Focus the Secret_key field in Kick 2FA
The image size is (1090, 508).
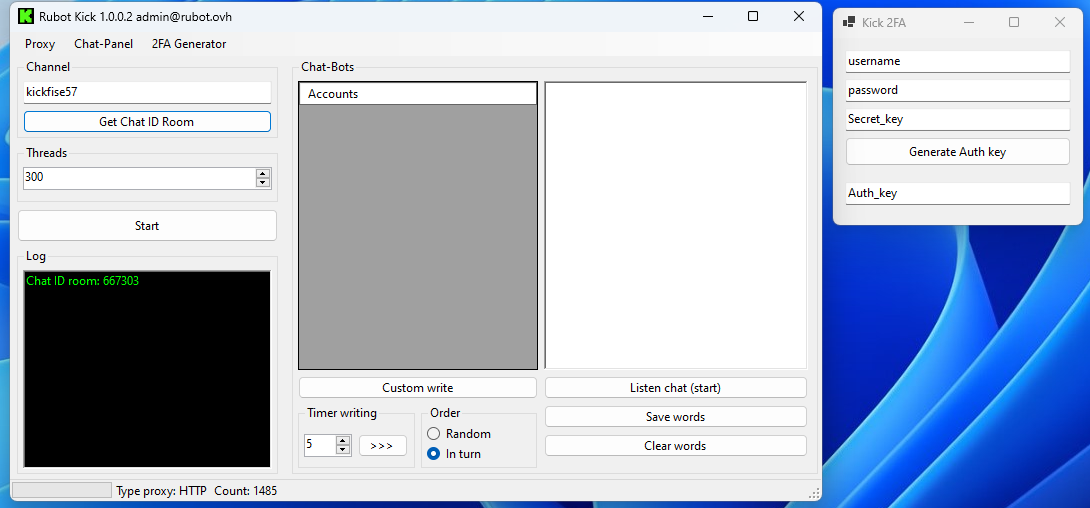click(957, 119)
